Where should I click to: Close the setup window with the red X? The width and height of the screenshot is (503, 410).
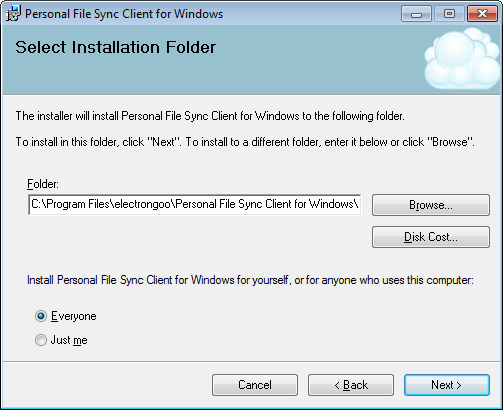pos(482,14)
